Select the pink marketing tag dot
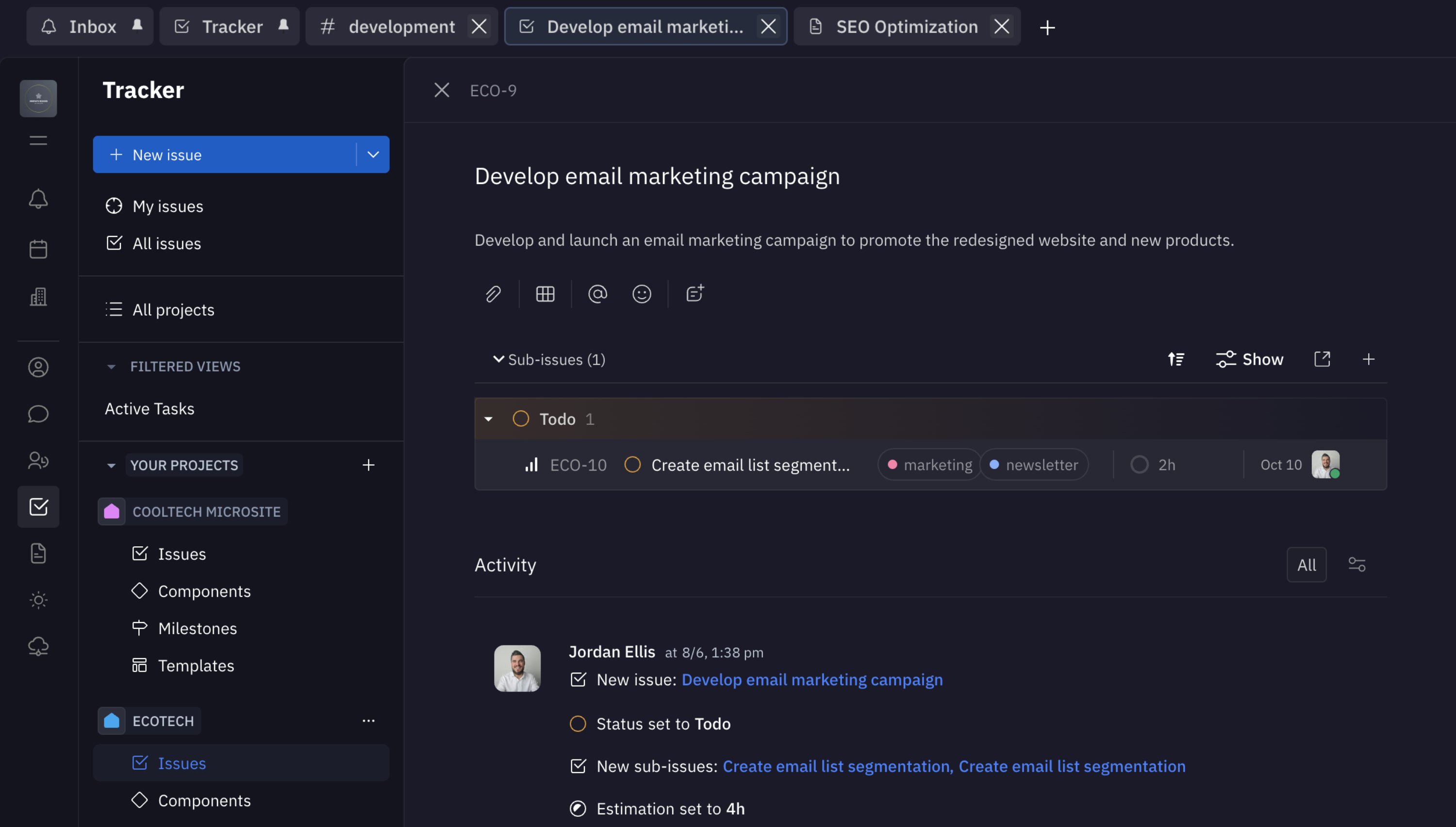 (x=894, y=464)
